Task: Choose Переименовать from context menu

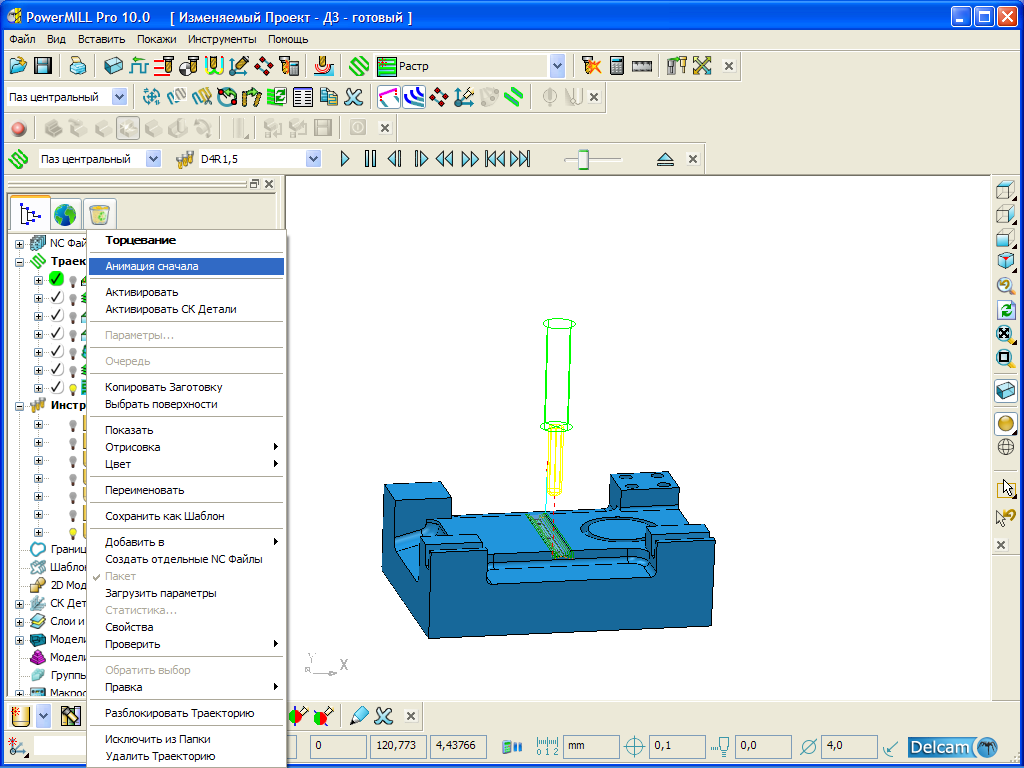Action: [x=186, y=490]
